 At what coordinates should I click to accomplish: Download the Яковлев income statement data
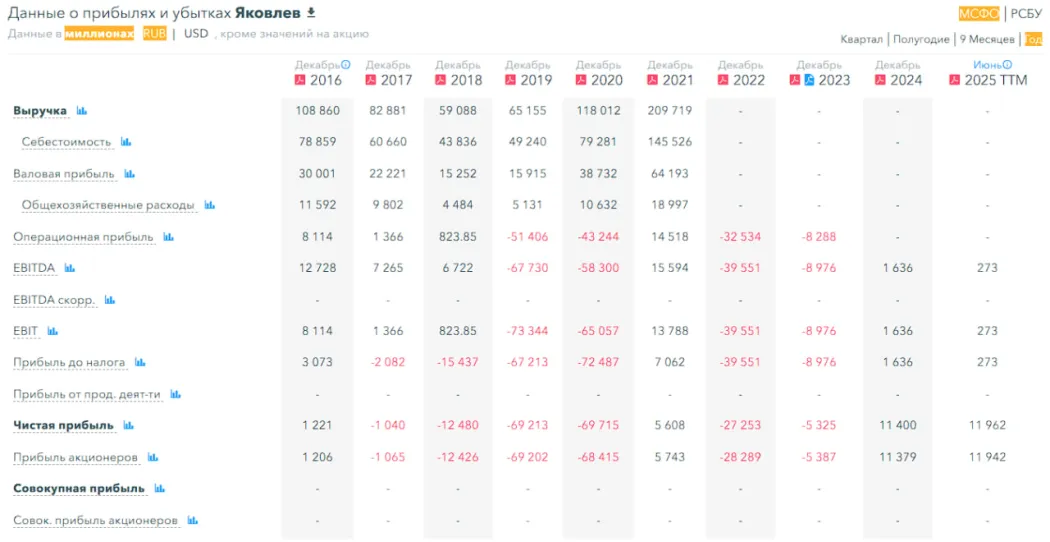(311, 13)
